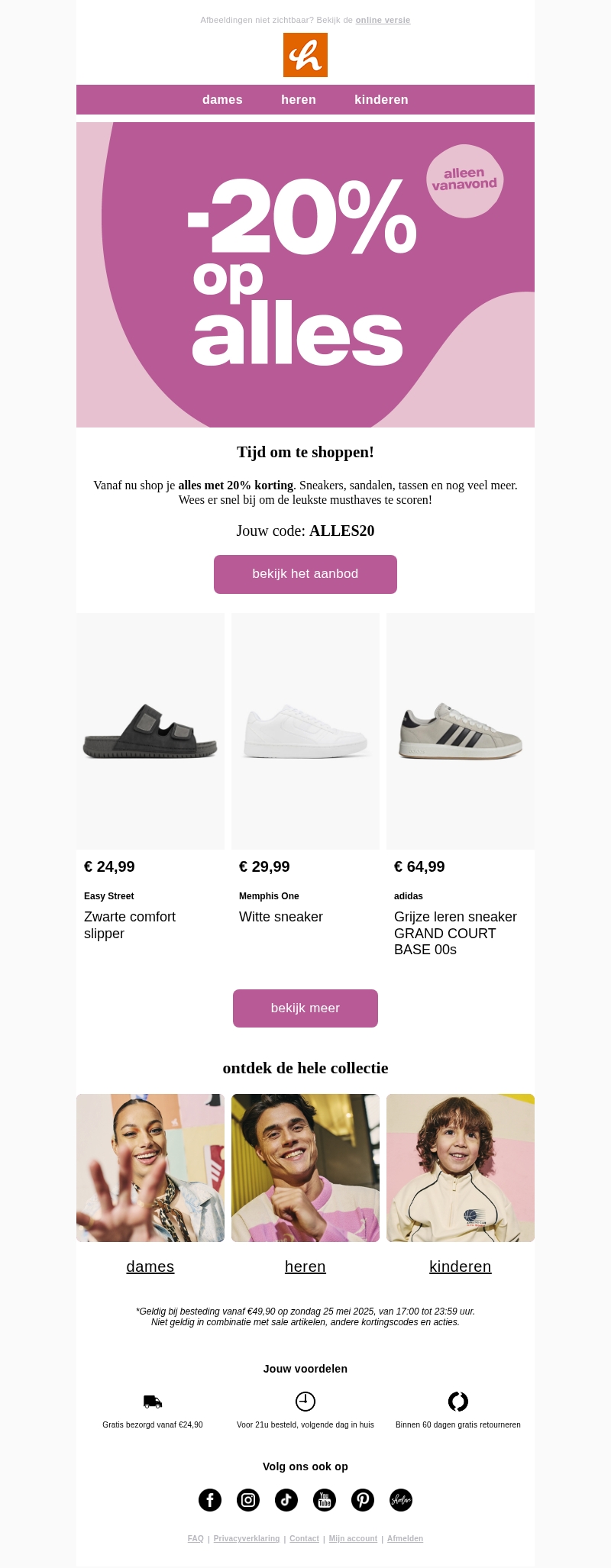The height and width of the screenshot is (1568, 611).
Task: Open the YouTube icon
Action: [x=325, y=1500]
